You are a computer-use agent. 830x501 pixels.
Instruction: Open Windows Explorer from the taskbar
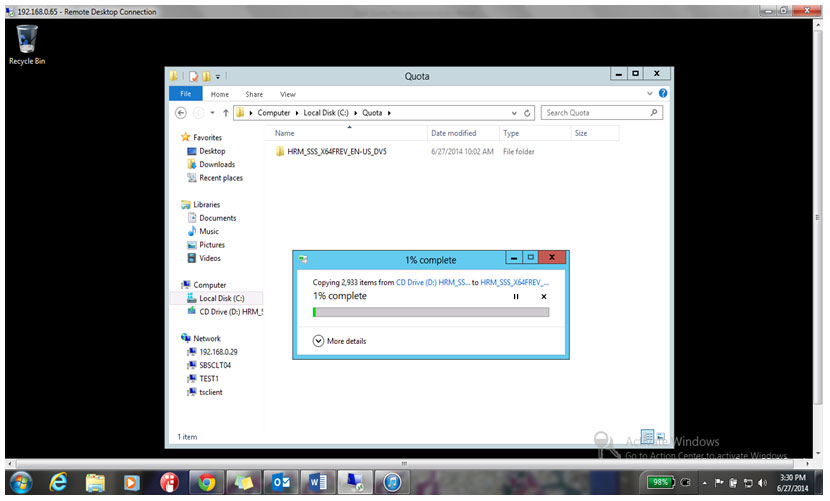click(x=96, y=482)
